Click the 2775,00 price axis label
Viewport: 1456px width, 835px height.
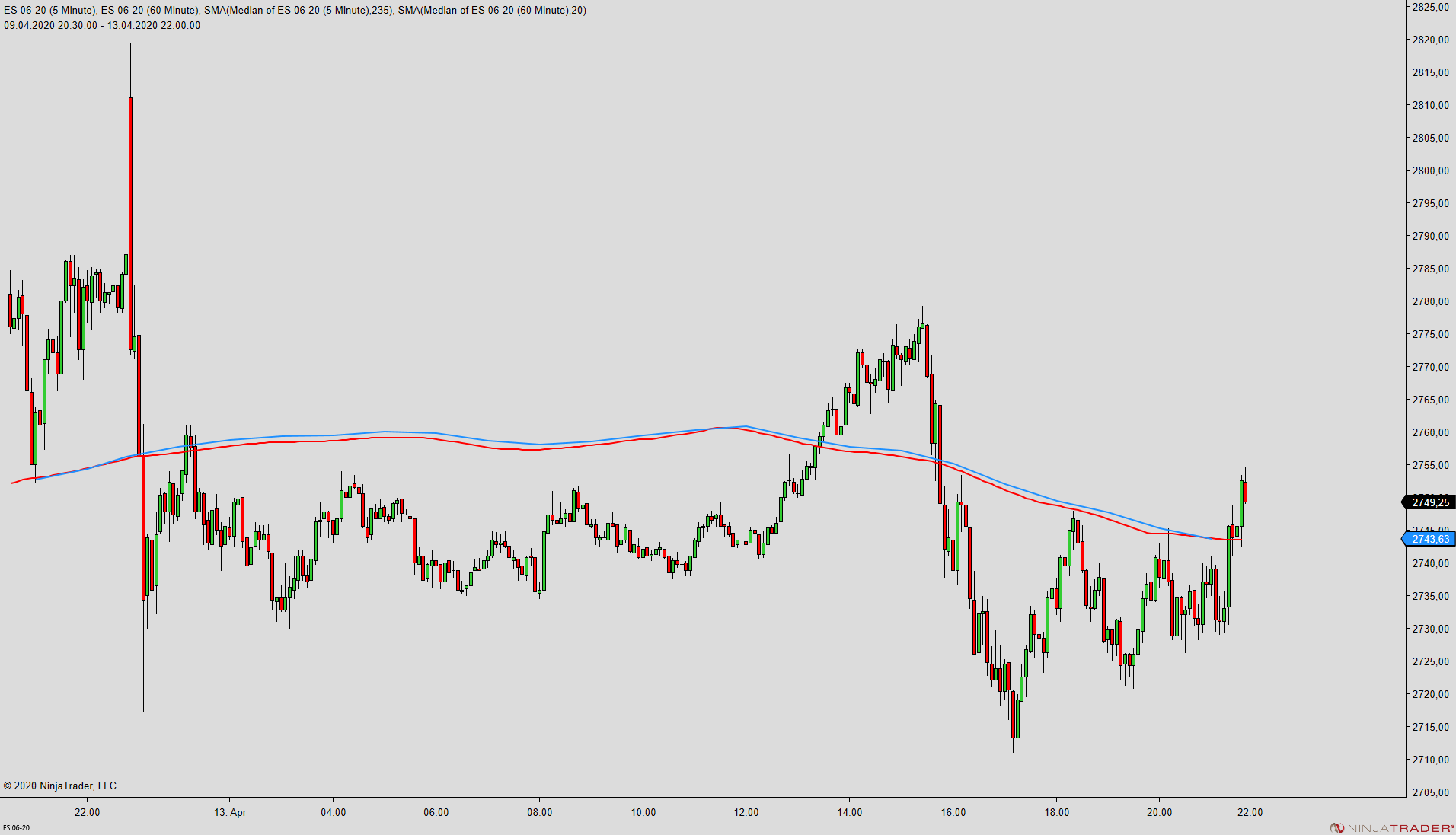(1430, 334)
